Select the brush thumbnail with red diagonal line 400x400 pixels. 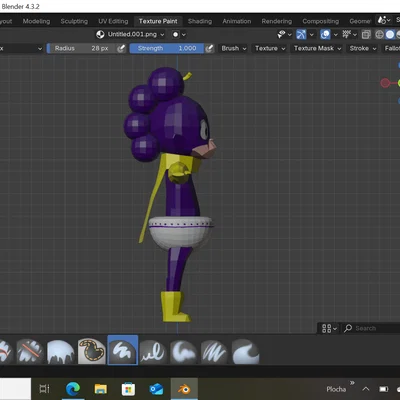pyautogui.click(x=30, y=351)
